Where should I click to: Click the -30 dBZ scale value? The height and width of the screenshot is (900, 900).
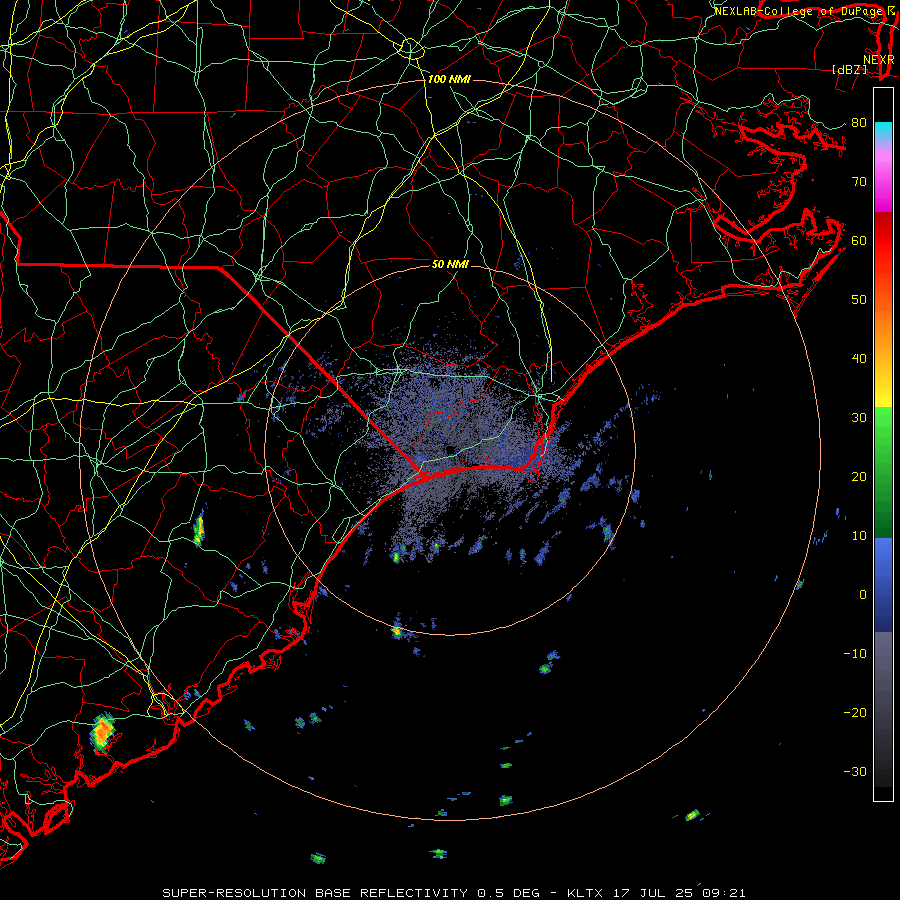click(x=855, y=772)
